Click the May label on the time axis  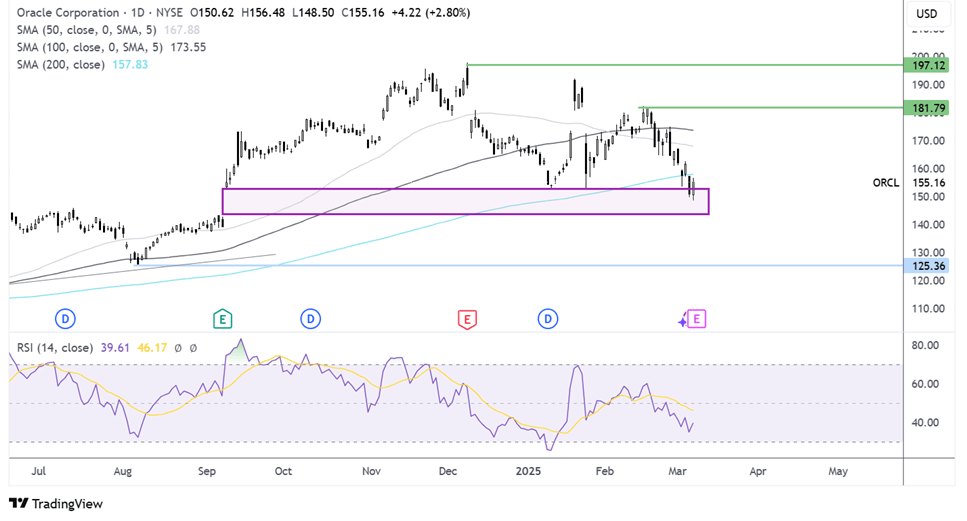pyautogui.click(x=838, y=471)
